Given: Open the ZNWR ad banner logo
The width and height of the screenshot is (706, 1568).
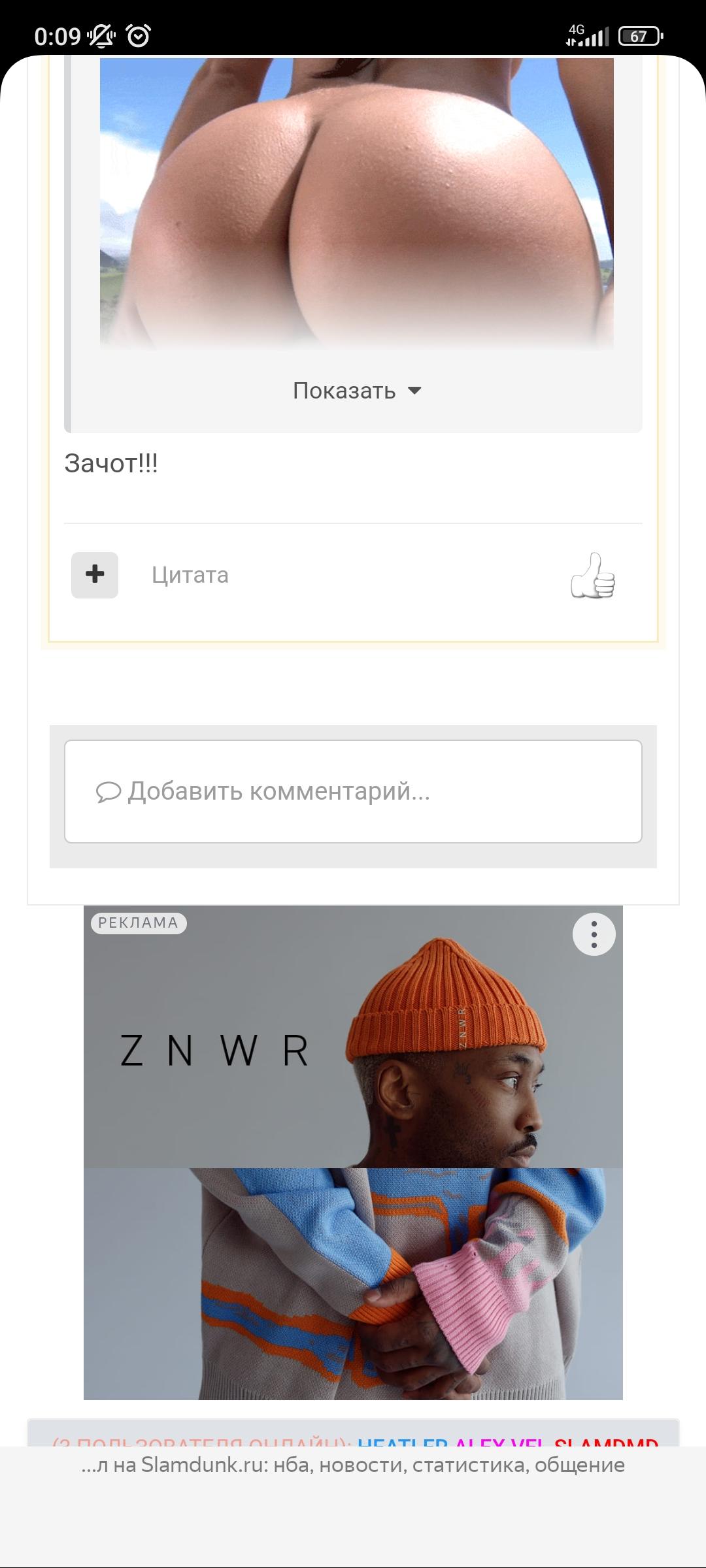Looking at the screenshot, I should pyautogui.click(x=214, y=1051).
